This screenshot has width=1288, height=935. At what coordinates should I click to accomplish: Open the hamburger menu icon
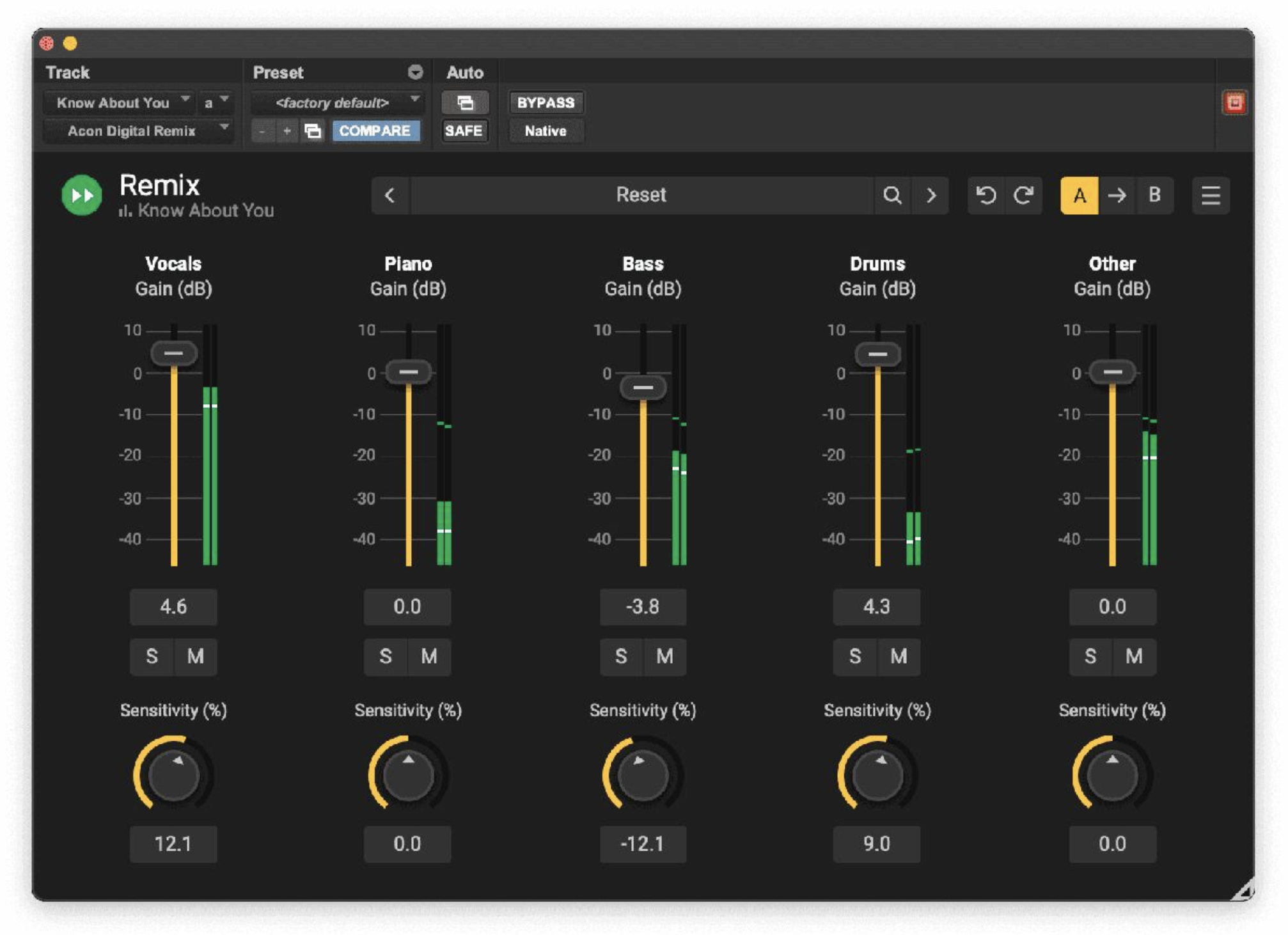pyautogui.click(x=1210, y=195)
